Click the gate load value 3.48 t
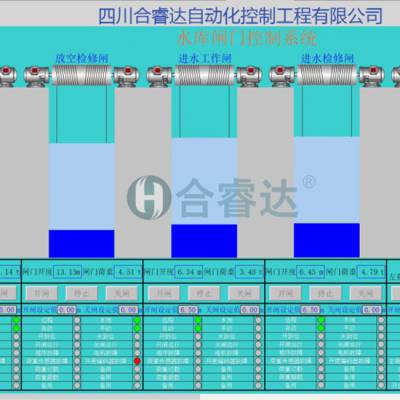This screenshot has width=400, height=400. (249, 272)
